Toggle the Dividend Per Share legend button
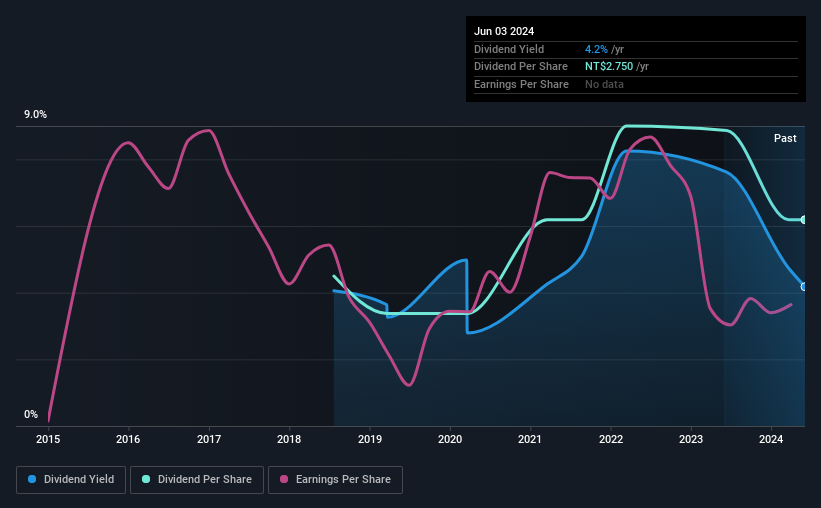 [197, 480]
